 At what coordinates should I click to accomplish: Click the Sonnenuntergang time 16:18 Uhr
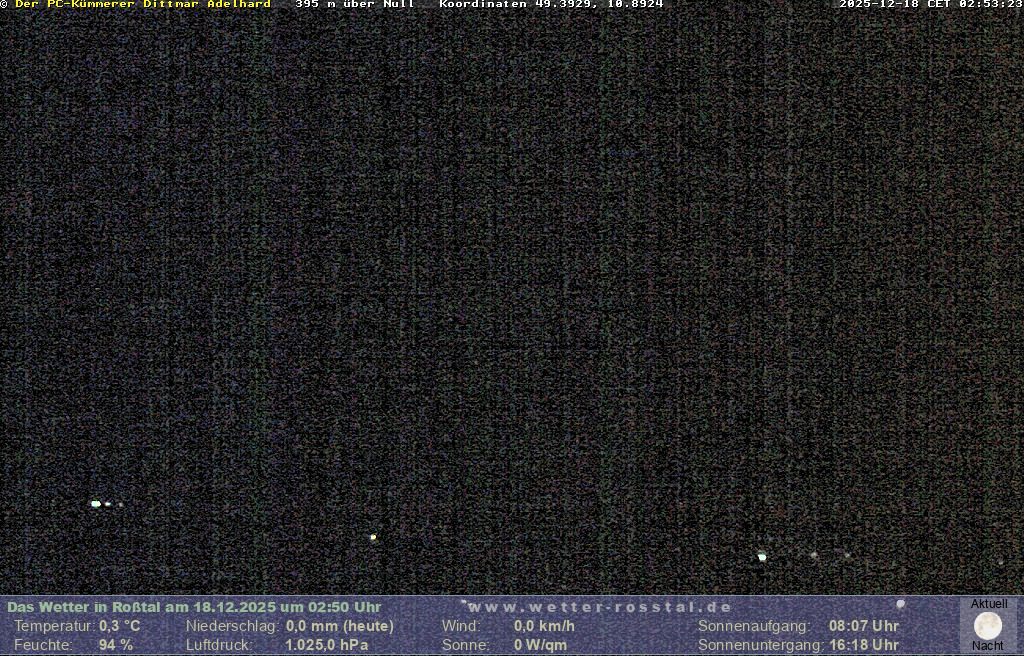click(864, 645)
